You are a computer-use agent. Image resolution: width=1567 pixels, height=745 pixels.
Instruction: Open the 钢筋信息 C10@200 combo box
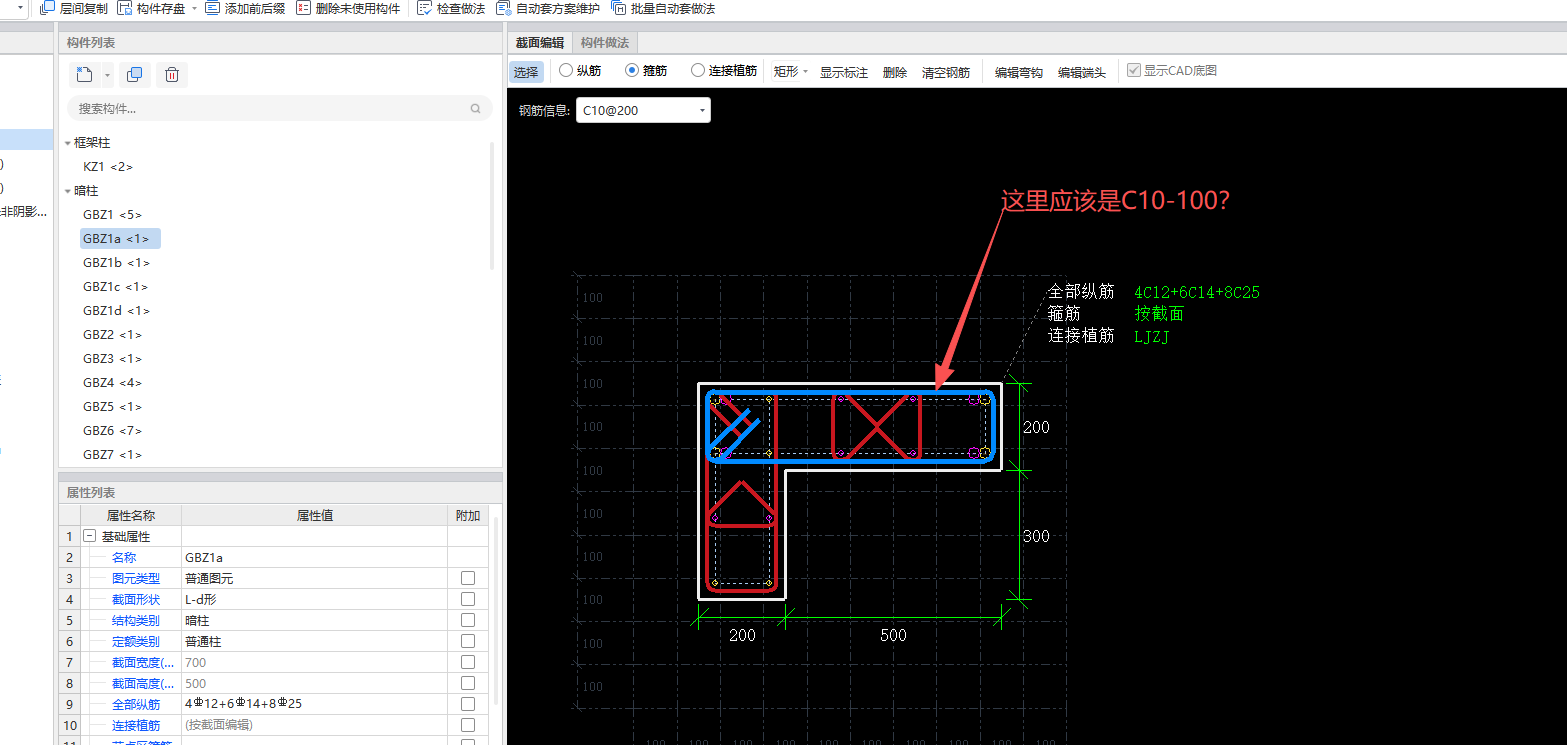[643, 110]
